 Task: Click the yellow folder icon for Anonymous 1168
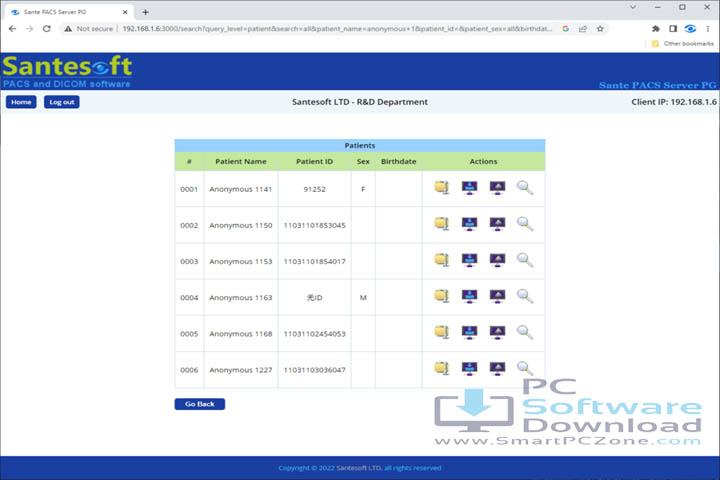(x=442, y=332)
